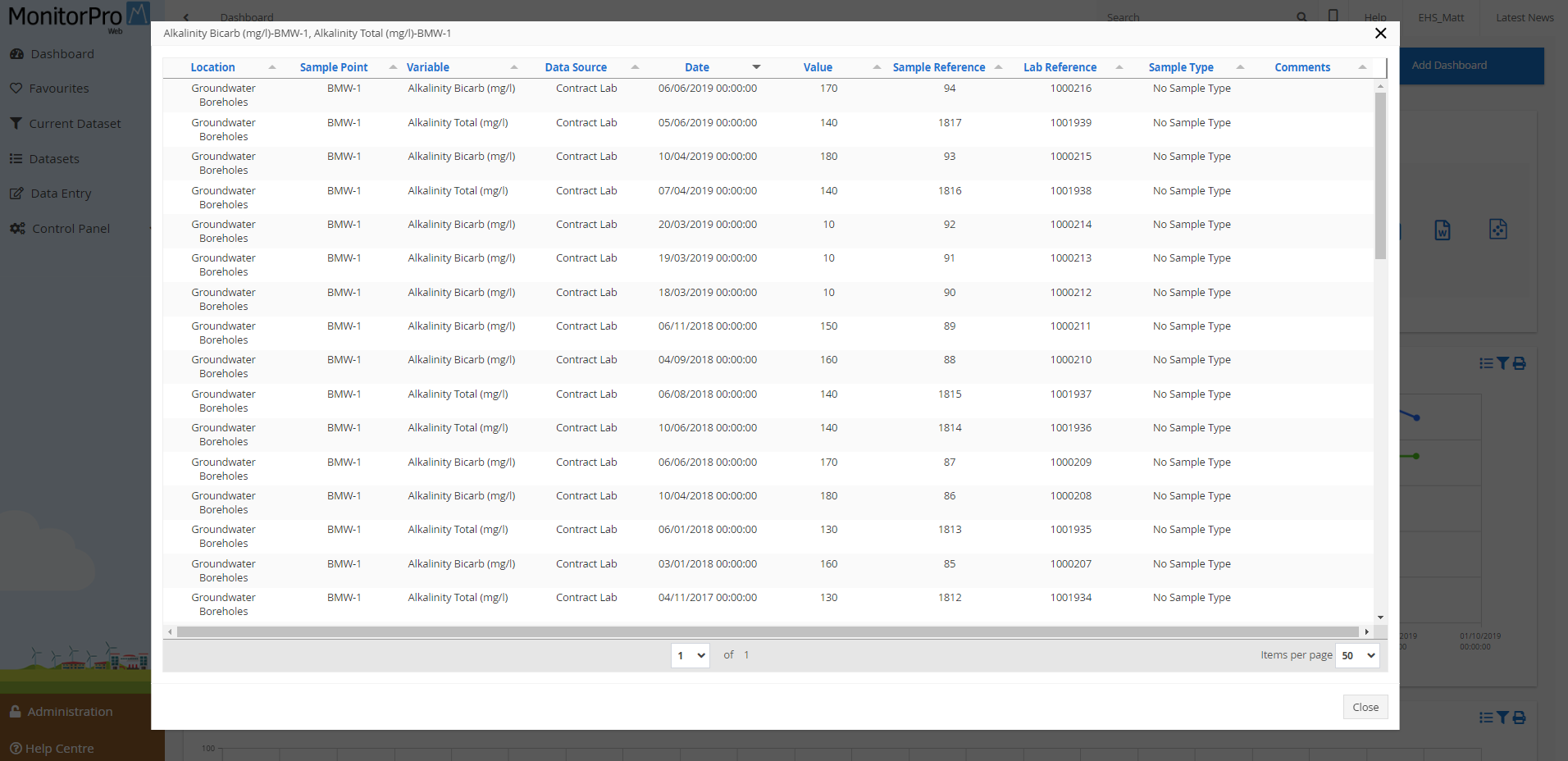Sort by Variable column header
Image resolution: width=1568 pixels, height=761 pixels.
[x=428, y=67]
